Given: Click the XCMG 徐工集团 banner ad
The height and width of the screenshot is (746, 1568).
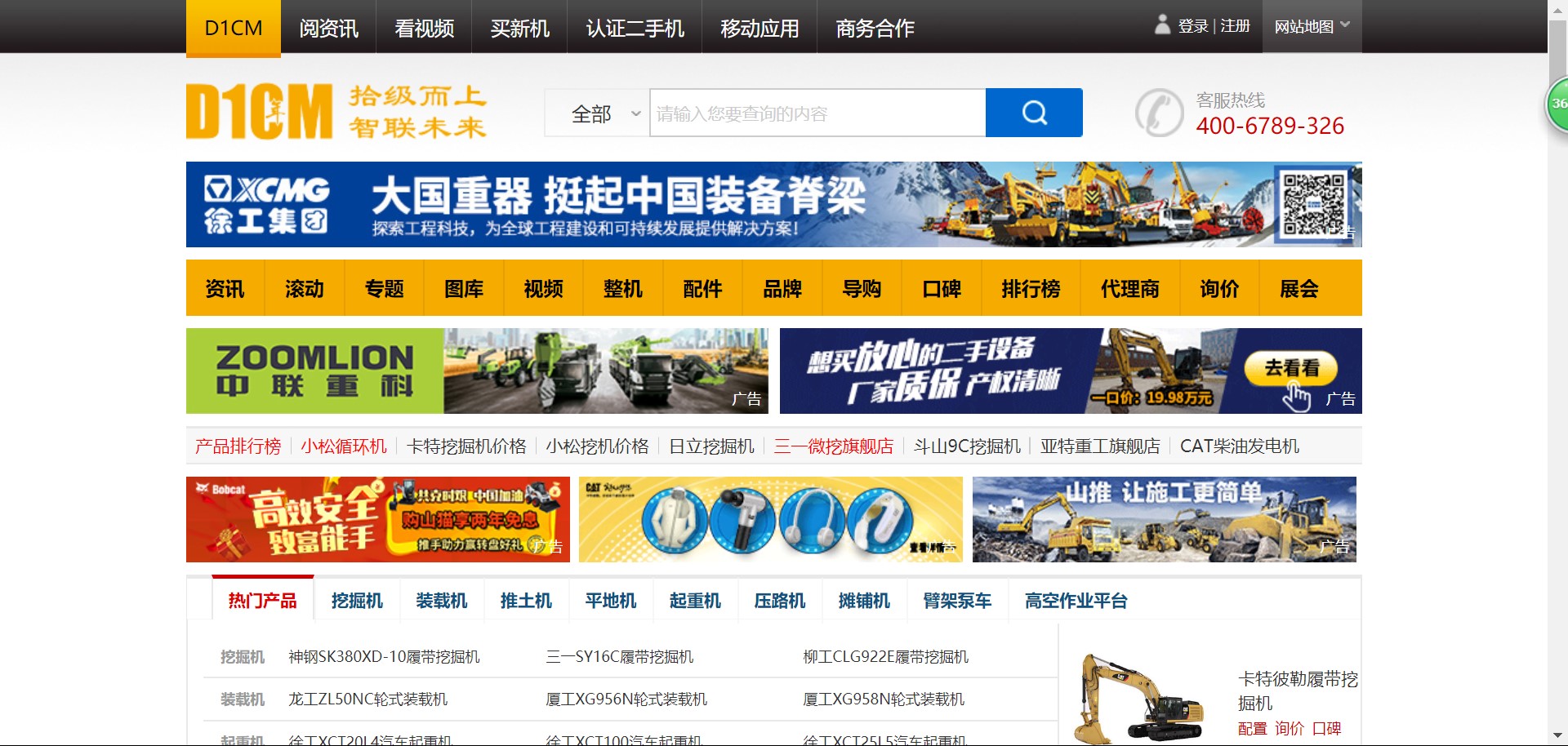Looking at the screenshot, I should pyautogui.click(x=774, y=204).
